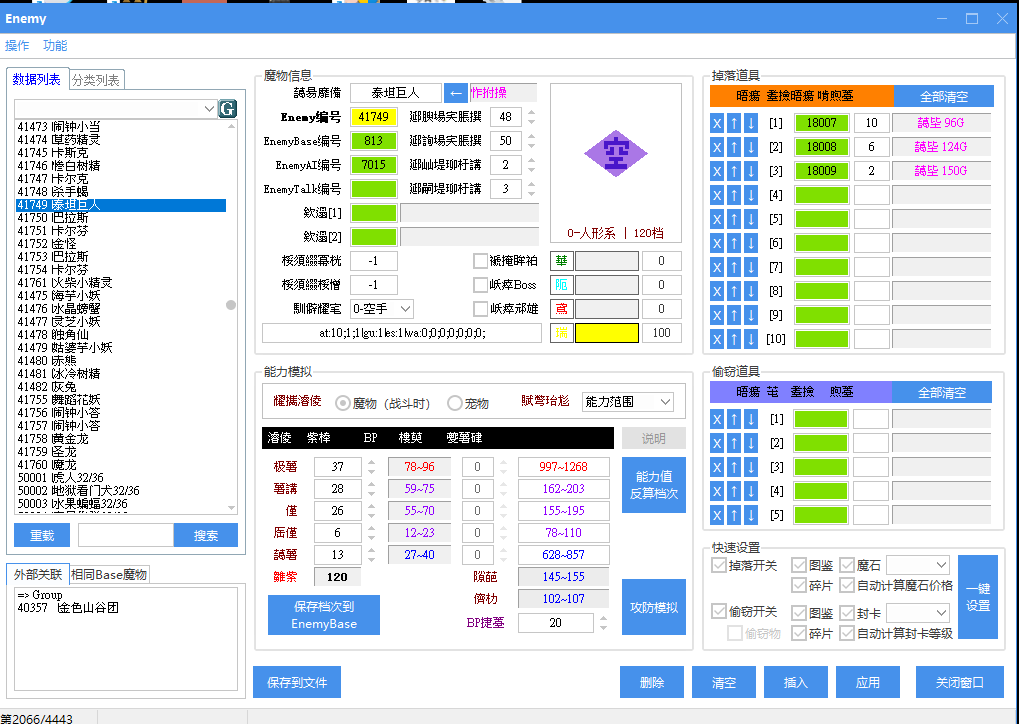Remove steal item row [4] with X
The width and height of the screenshot is (1019, 724).
[717, 491]
